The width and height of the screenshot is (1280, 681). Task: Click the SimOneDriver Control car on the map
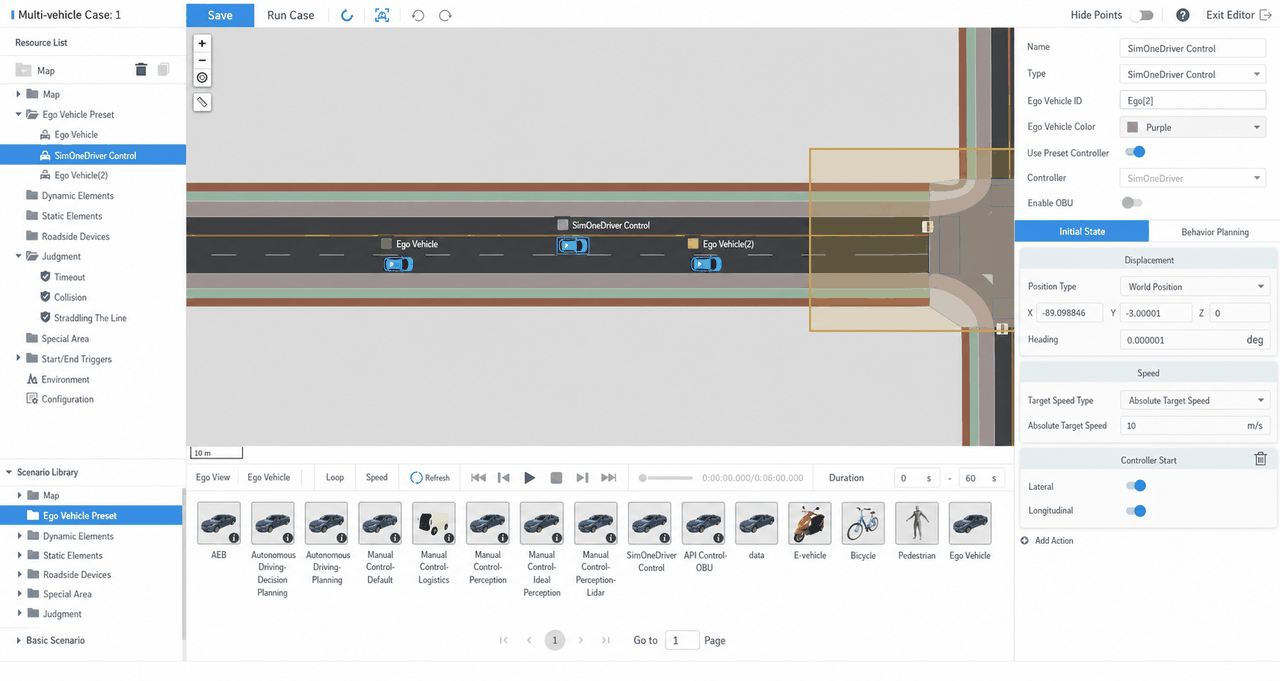pyautogui.click(x=572, y=246)
